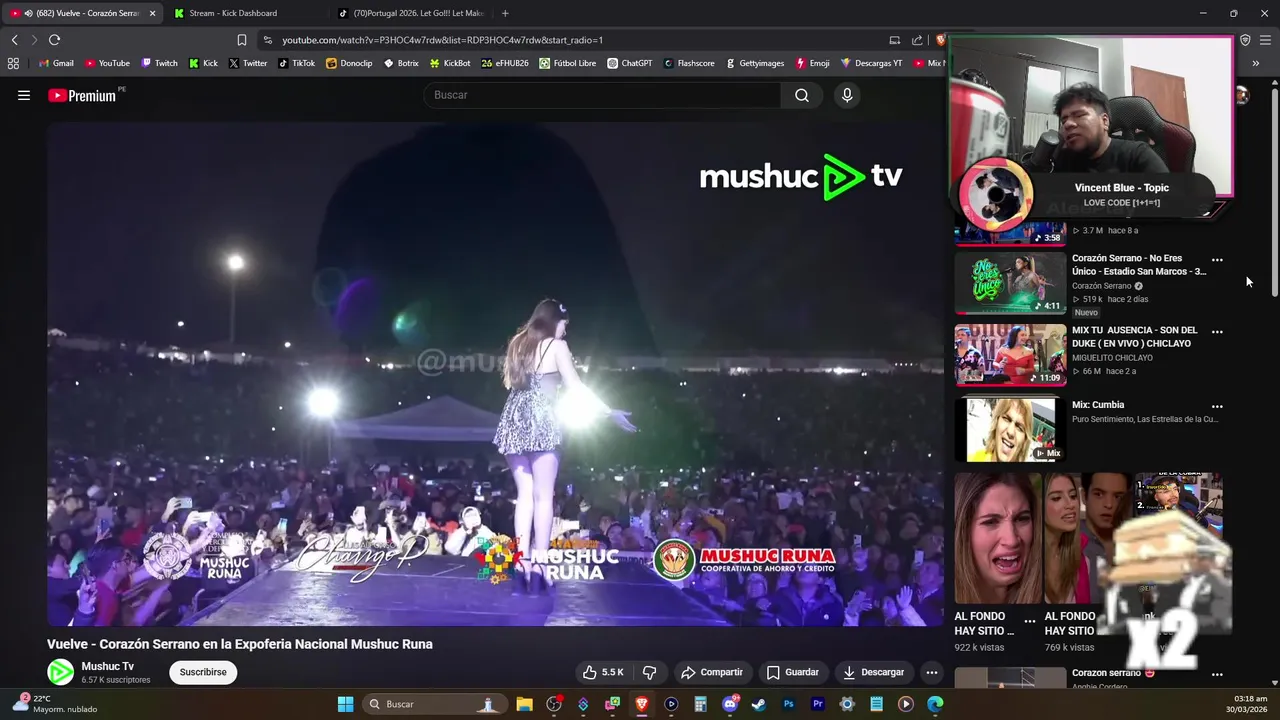Open a new browser tab
Screen dimensions: 1280x720
click(x=505, y=13)
